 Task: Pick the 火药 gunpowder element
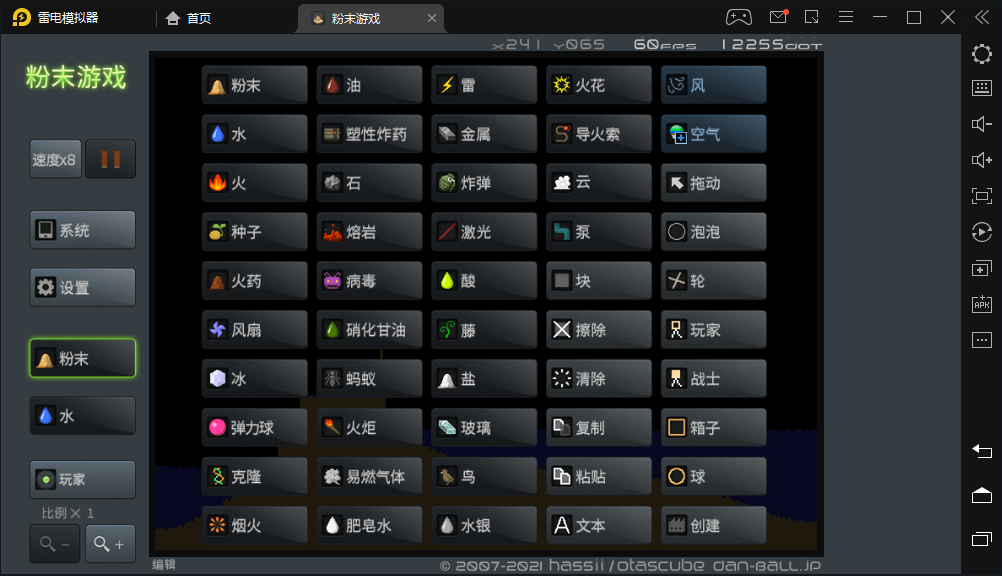(254, 281)
